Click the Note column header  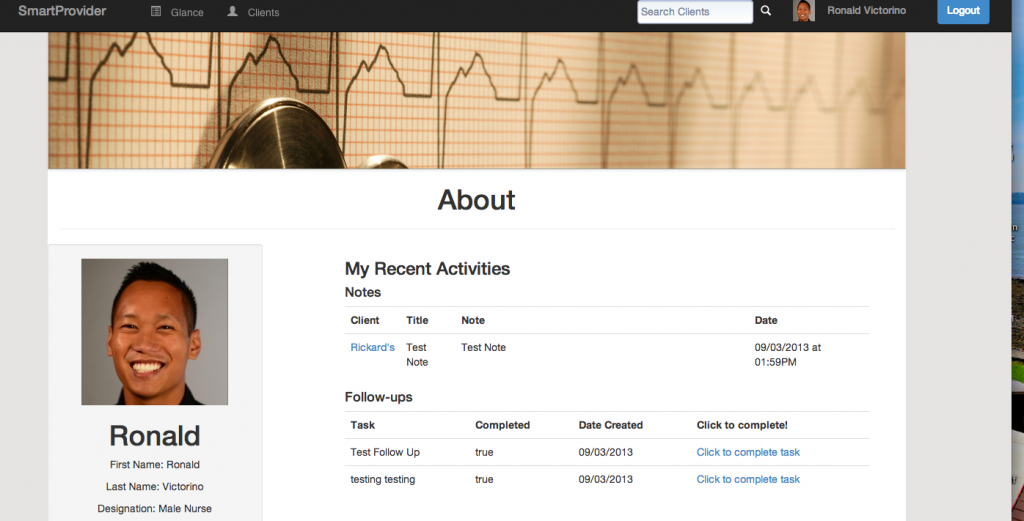[x=473, y=320]
